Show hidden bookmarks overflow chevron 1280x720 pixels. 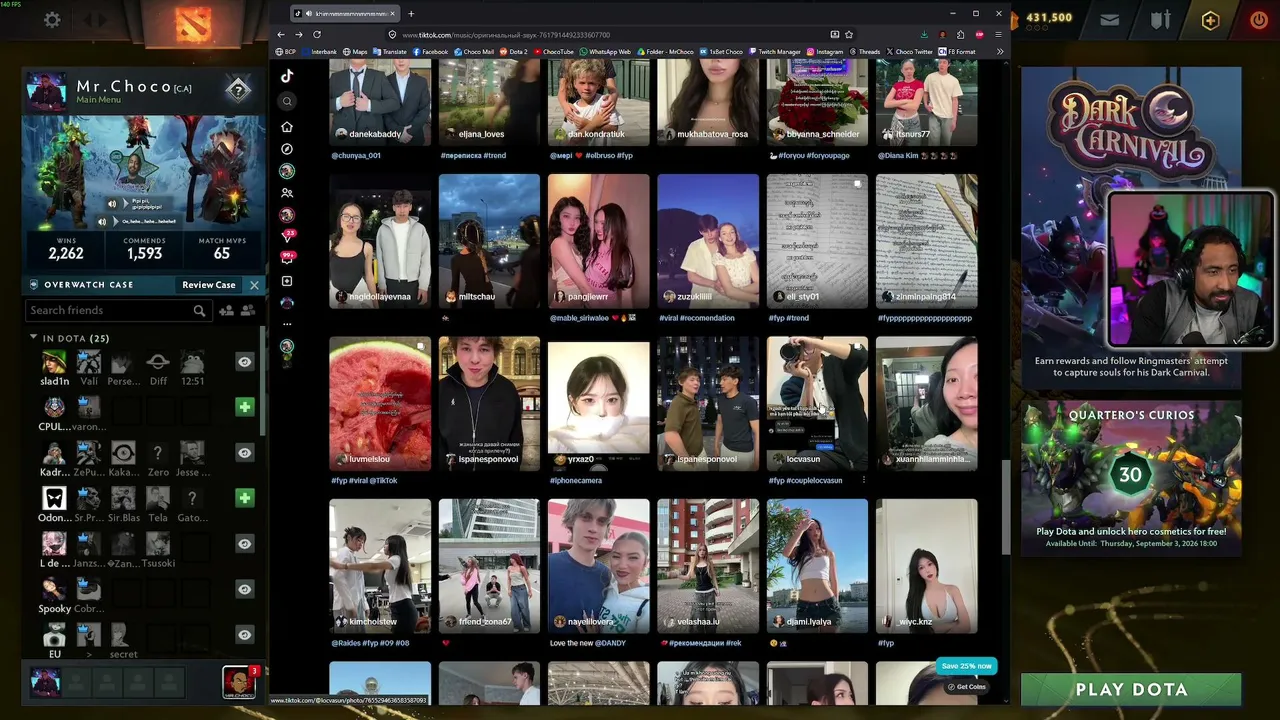click(x=999, y=52)
